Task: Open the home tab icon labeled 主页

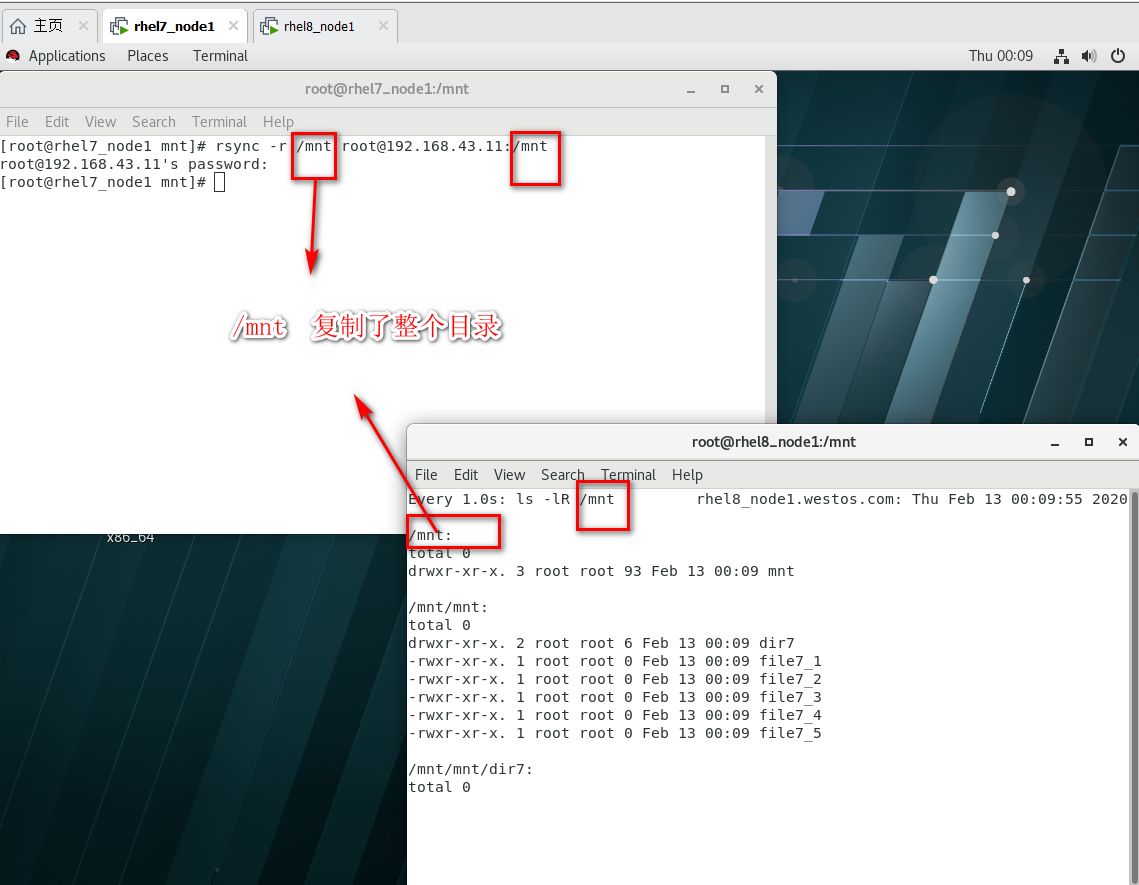Action: (18, 26)
